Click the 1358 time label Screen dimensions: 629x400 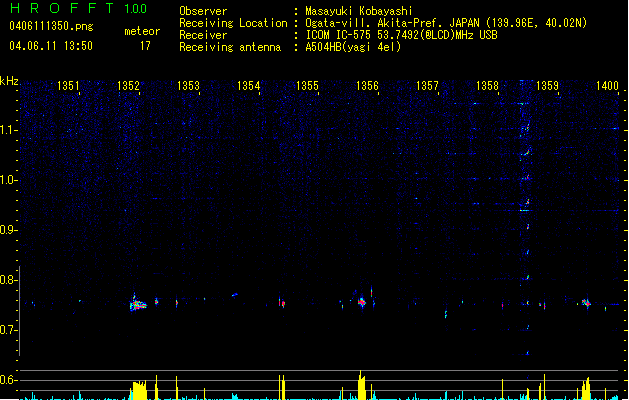(x=487, y=86)
